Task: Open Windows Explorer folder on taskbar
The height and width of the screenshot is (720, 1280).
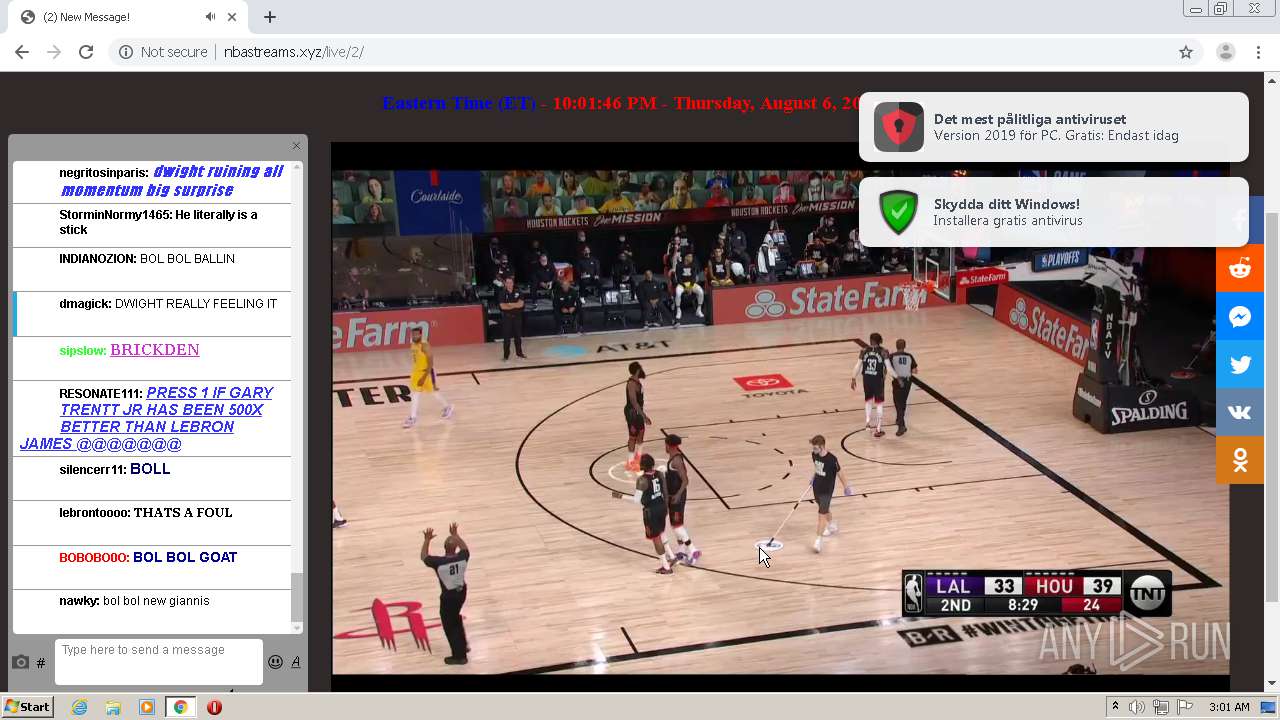Action: pyautogui.click(x=113, y=707)
